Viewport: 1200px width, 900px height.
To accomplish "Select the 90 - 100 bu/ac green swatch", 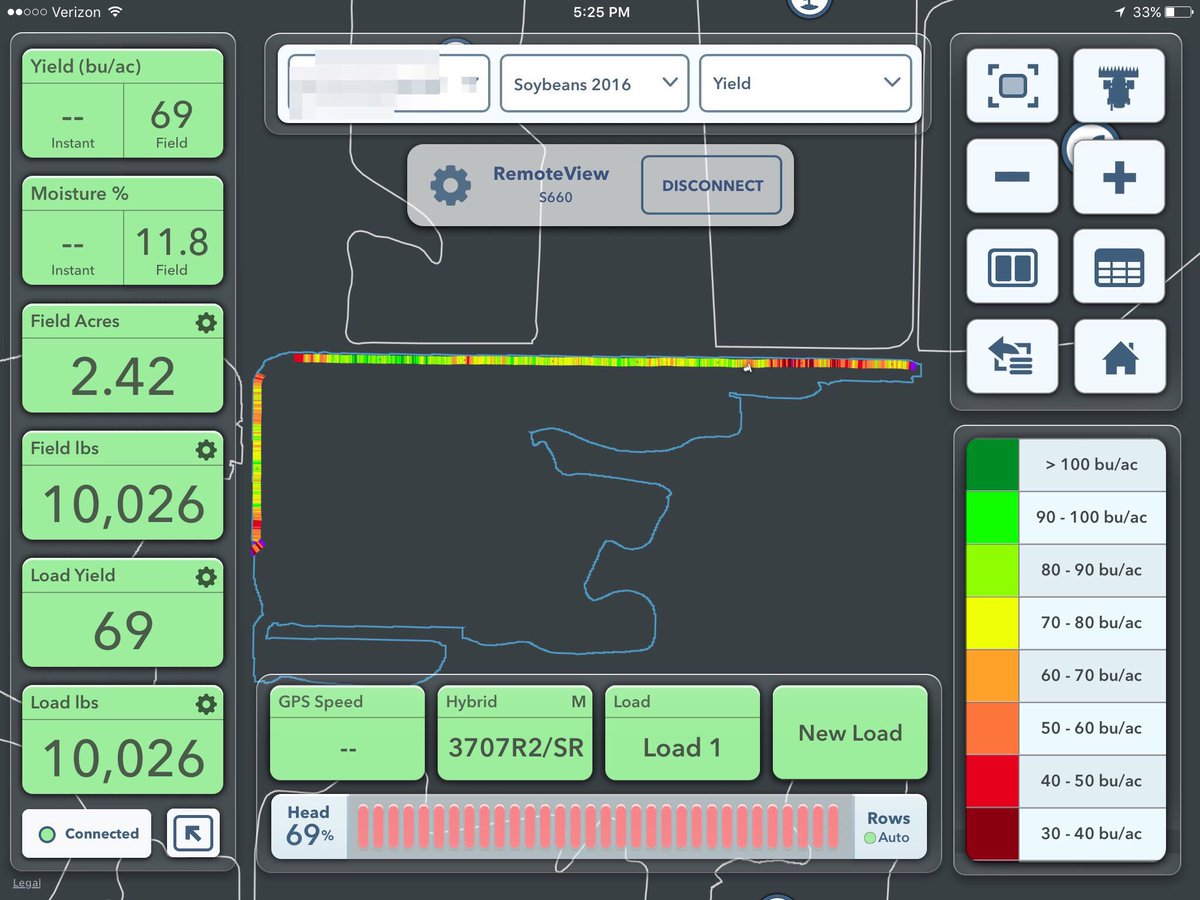I will pyautogui.click(x=993, y=518).
